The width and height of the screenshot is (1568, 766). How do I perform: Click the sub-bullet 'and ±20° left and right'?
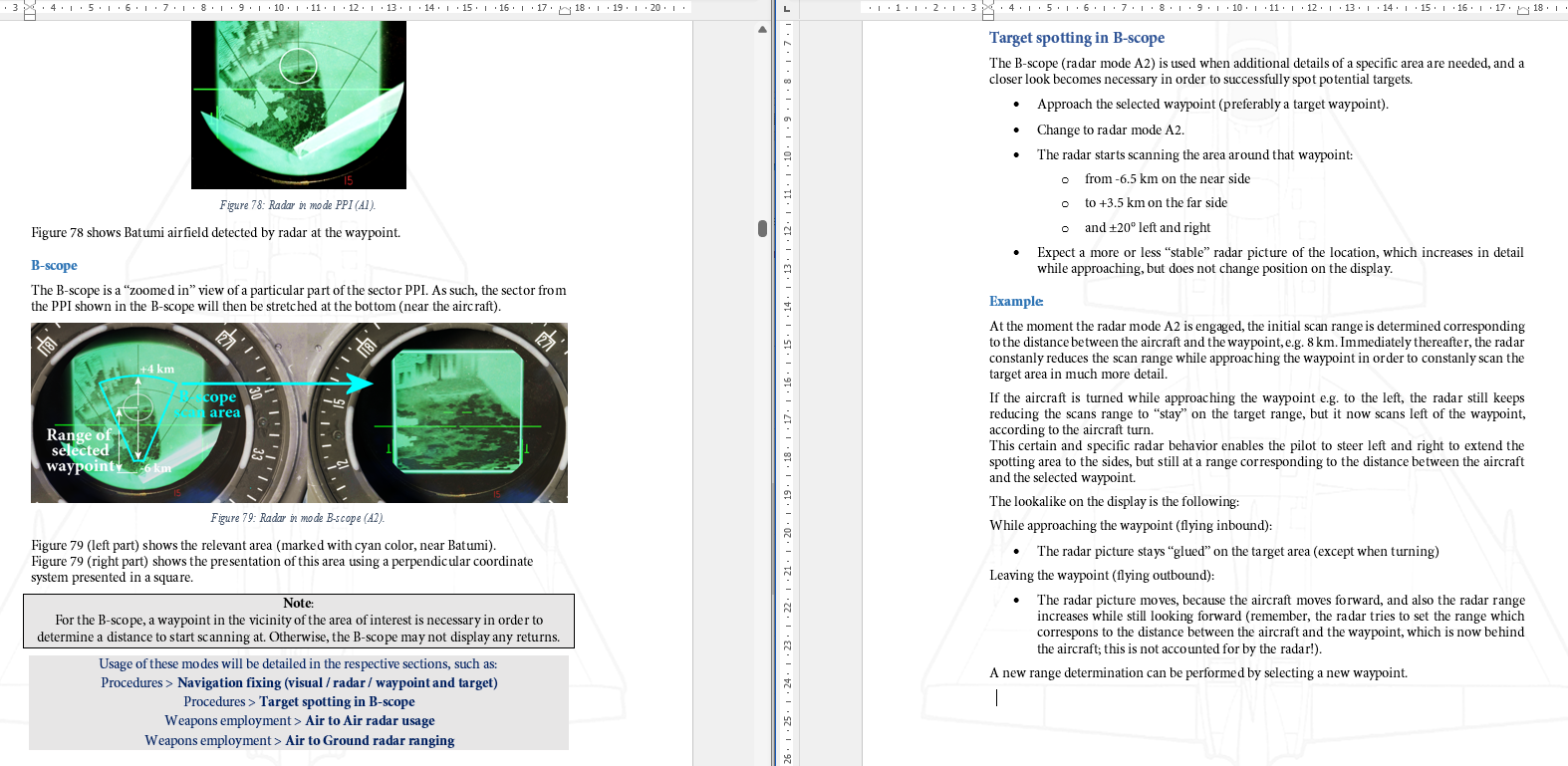point(1148,227)
